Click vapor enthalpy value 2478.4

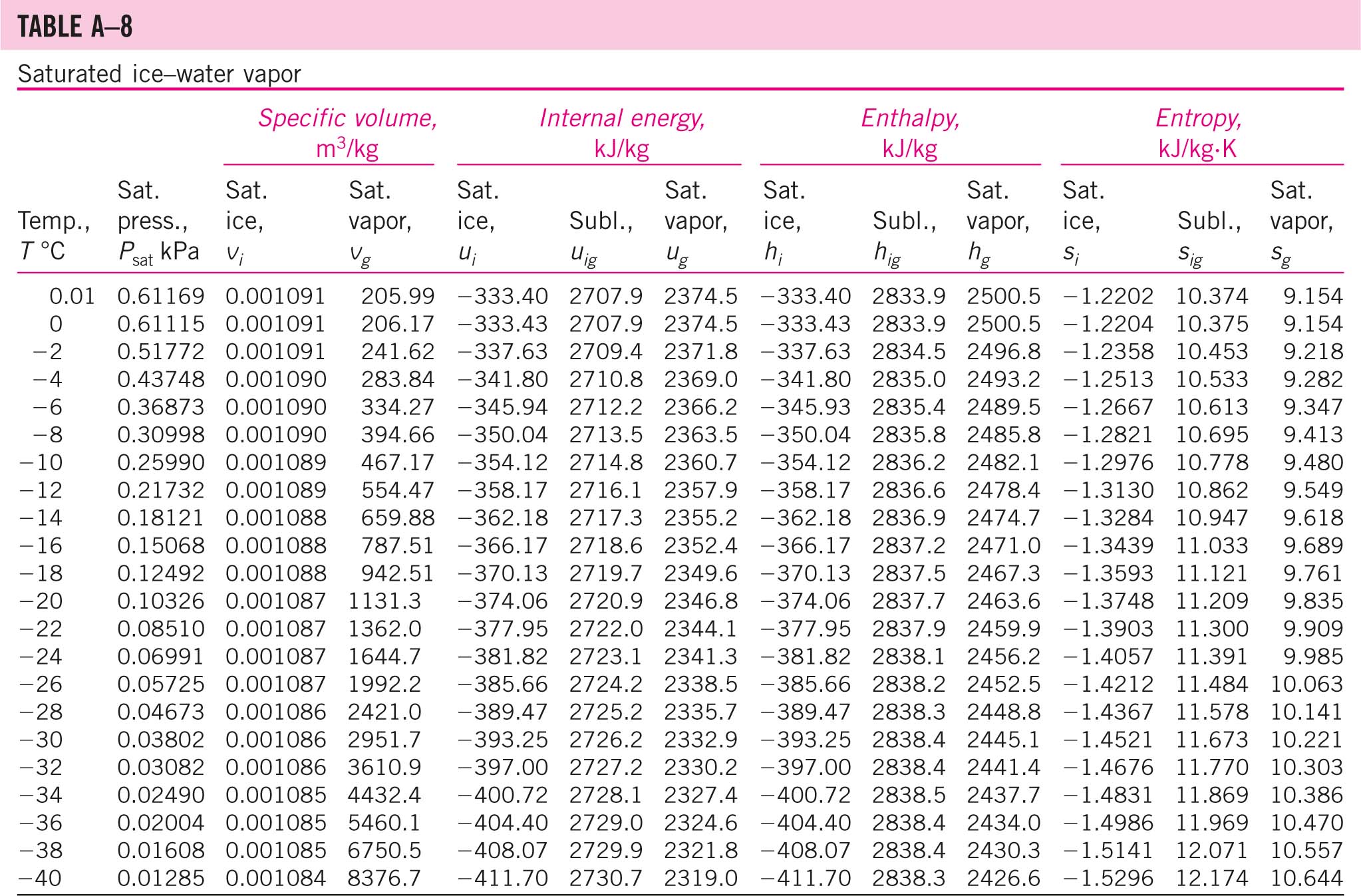coord(1004,490)
